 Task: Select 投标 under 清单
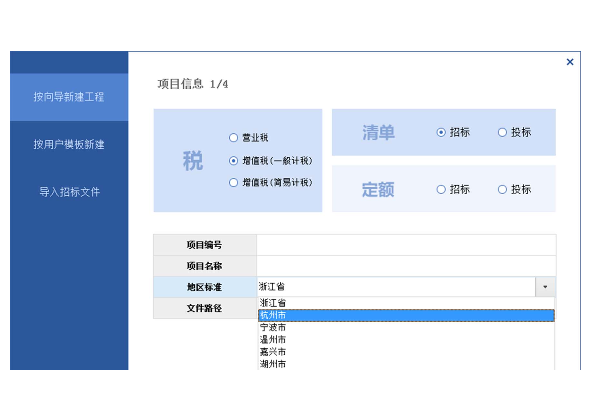502,132
